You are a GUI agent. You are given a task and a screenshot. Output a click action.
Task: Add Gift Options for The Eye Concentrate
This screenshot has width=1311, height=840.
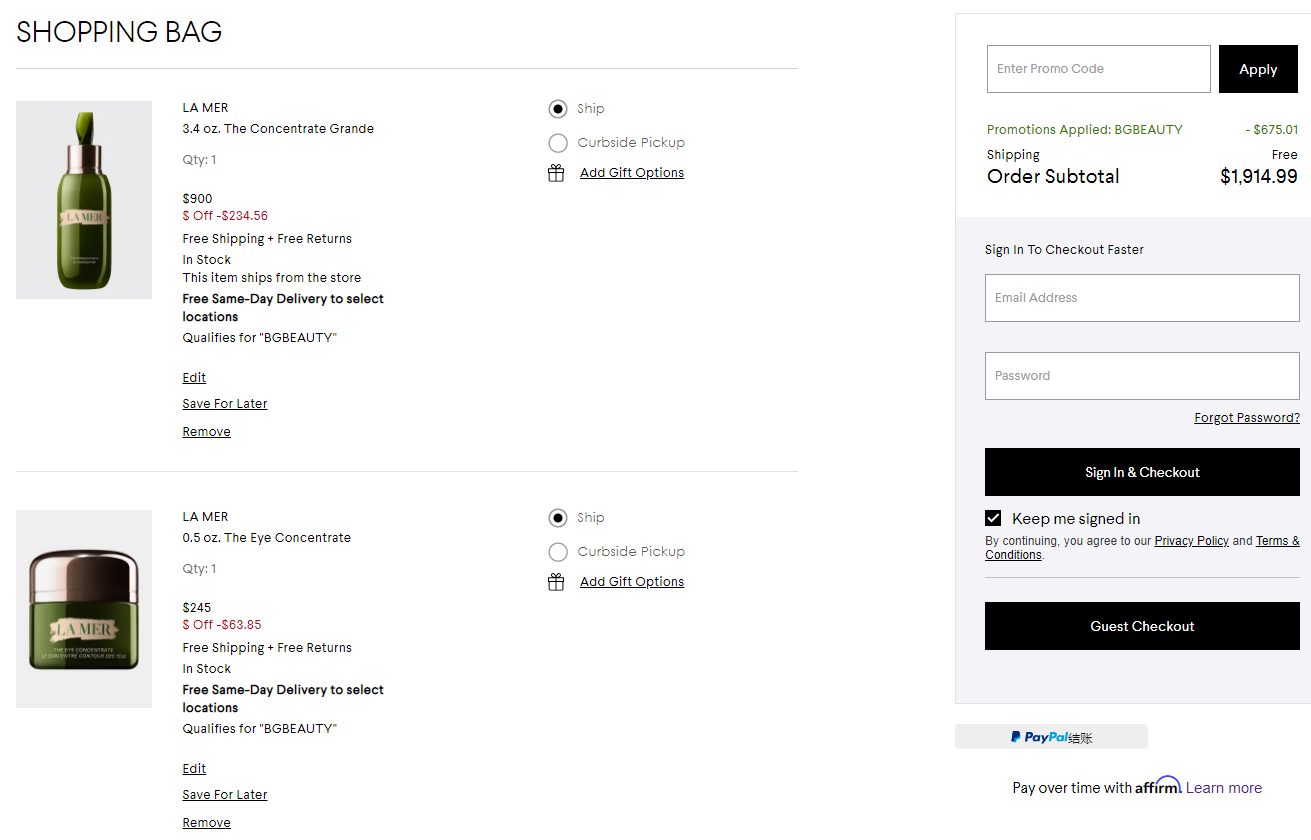click(x=632, y=582)
